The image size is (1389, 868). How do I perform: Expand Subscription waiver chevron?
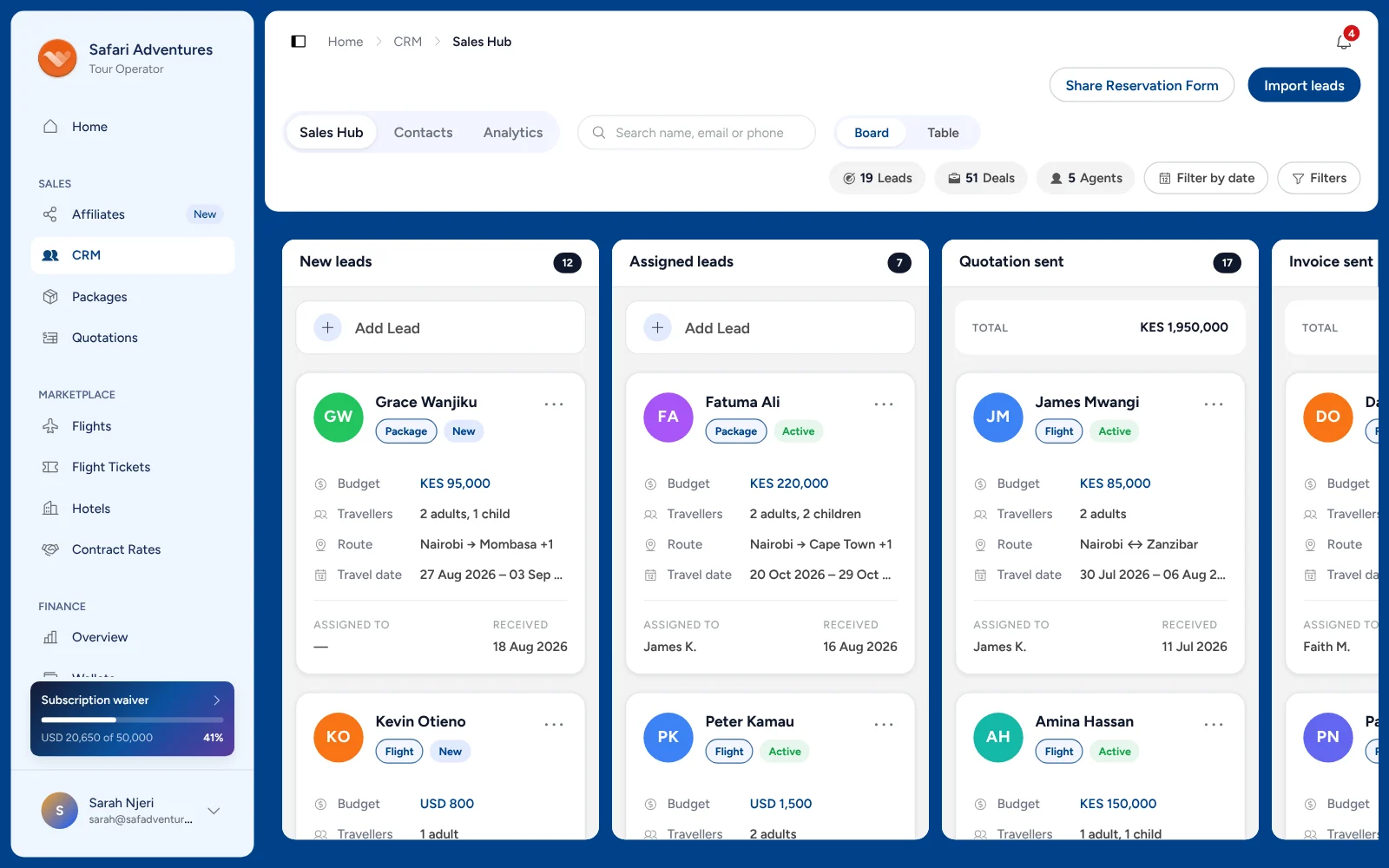point(217,700)
